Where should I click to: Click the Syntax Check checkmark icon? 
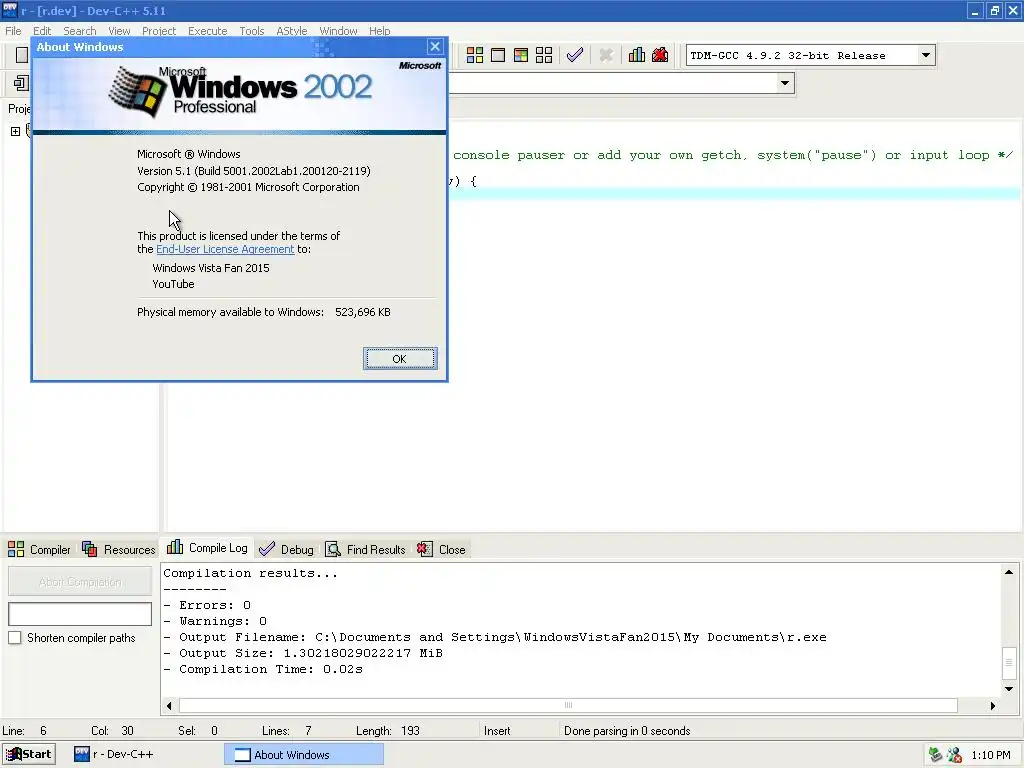tap(575, 56)
